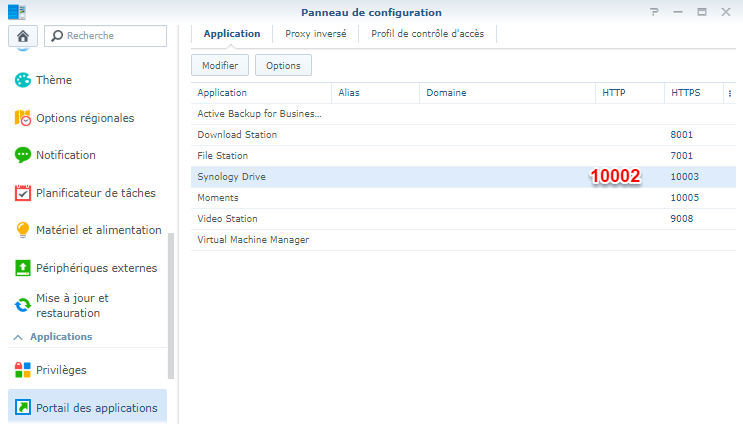Viewport: 743px width, 424px height.
Task: Sort by the Alias column header
Action: 375,93
